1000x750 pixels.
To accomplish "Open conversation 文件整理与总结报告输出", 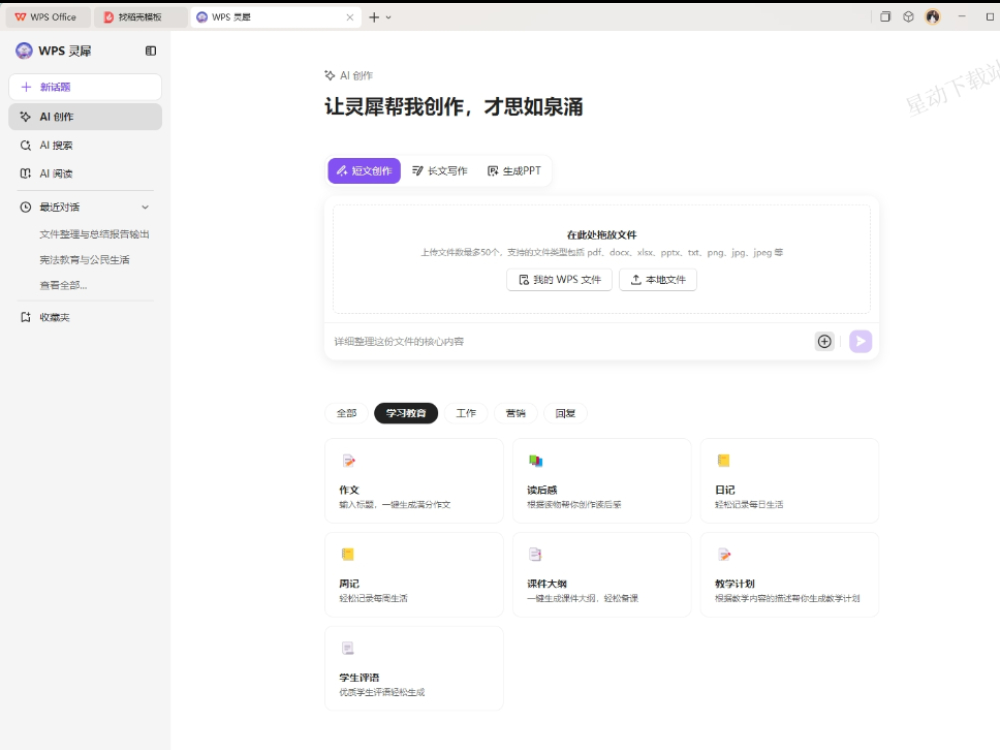I will click(x=94, y=234).
